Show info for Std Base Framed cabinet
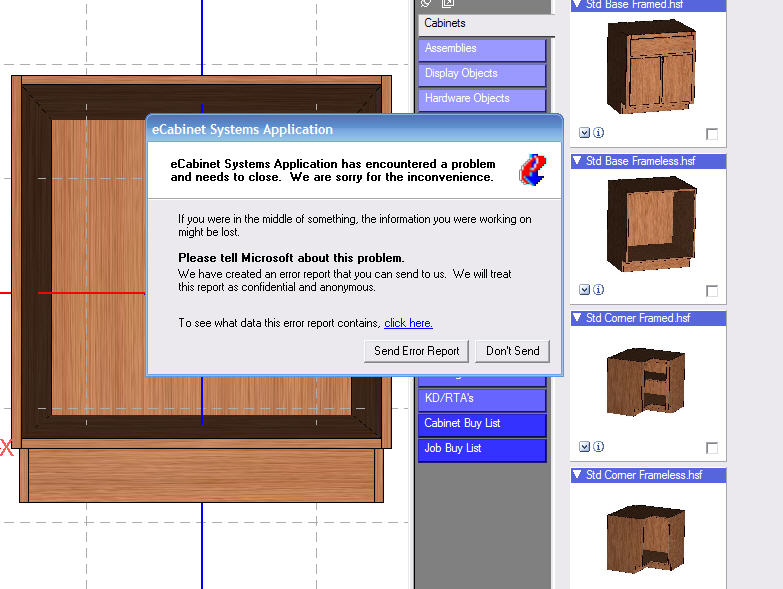Screen dimensions: 783x589 click(598, 133)
